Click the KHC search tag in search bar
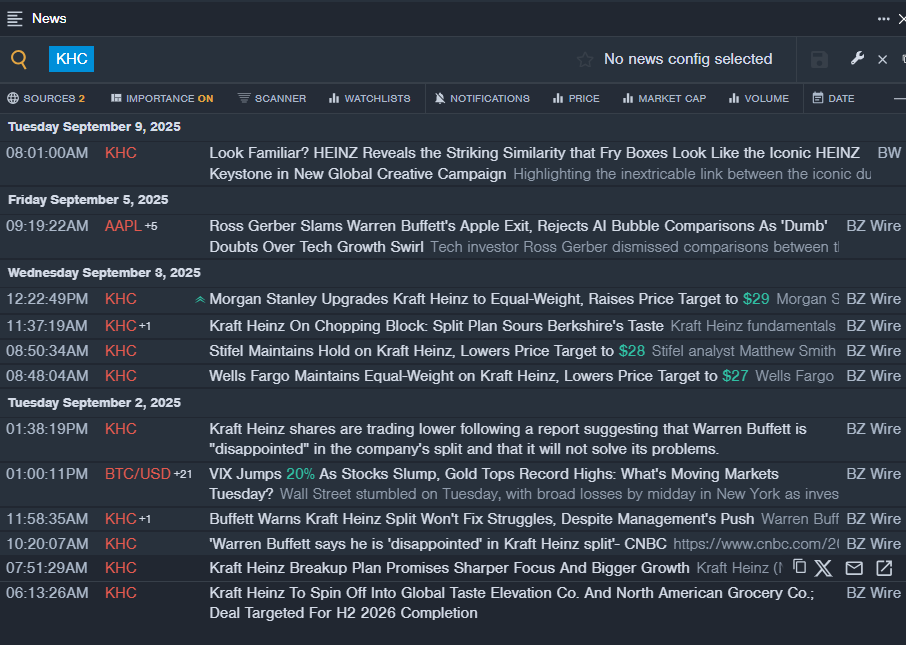 72,59
